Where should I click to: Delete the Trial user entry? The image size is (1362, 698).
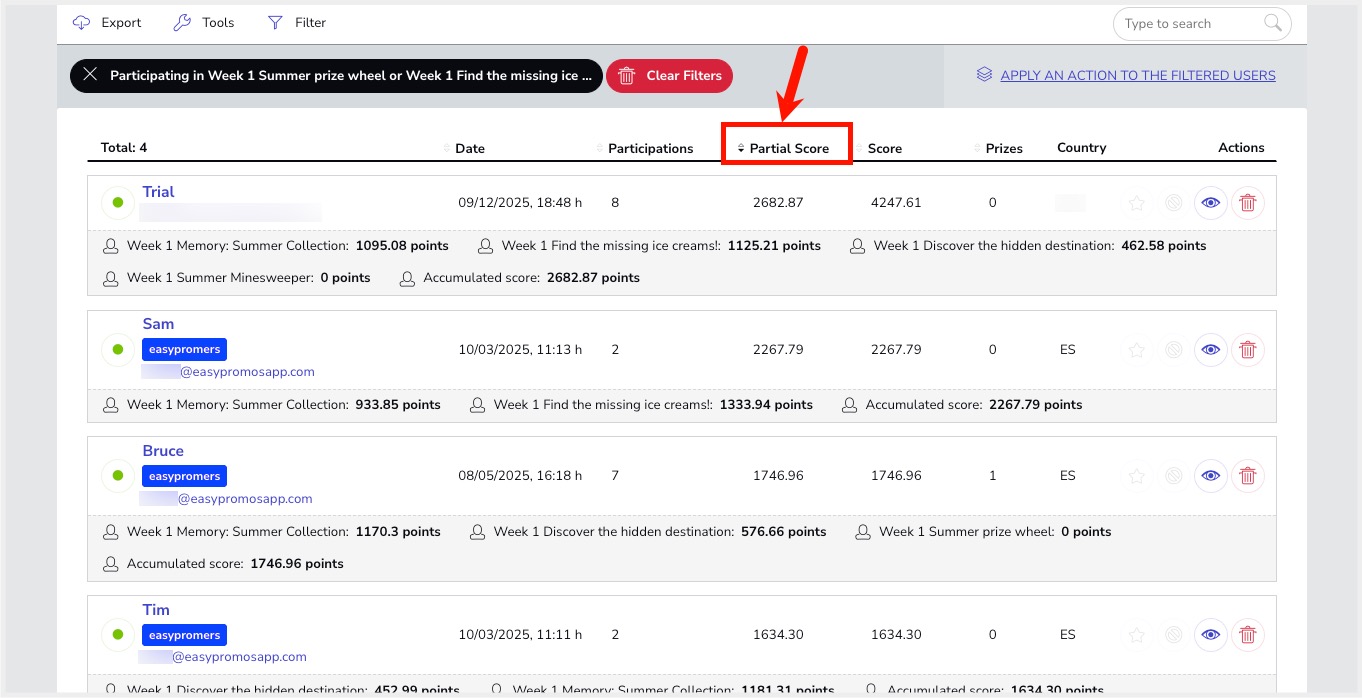[1247, 203]
